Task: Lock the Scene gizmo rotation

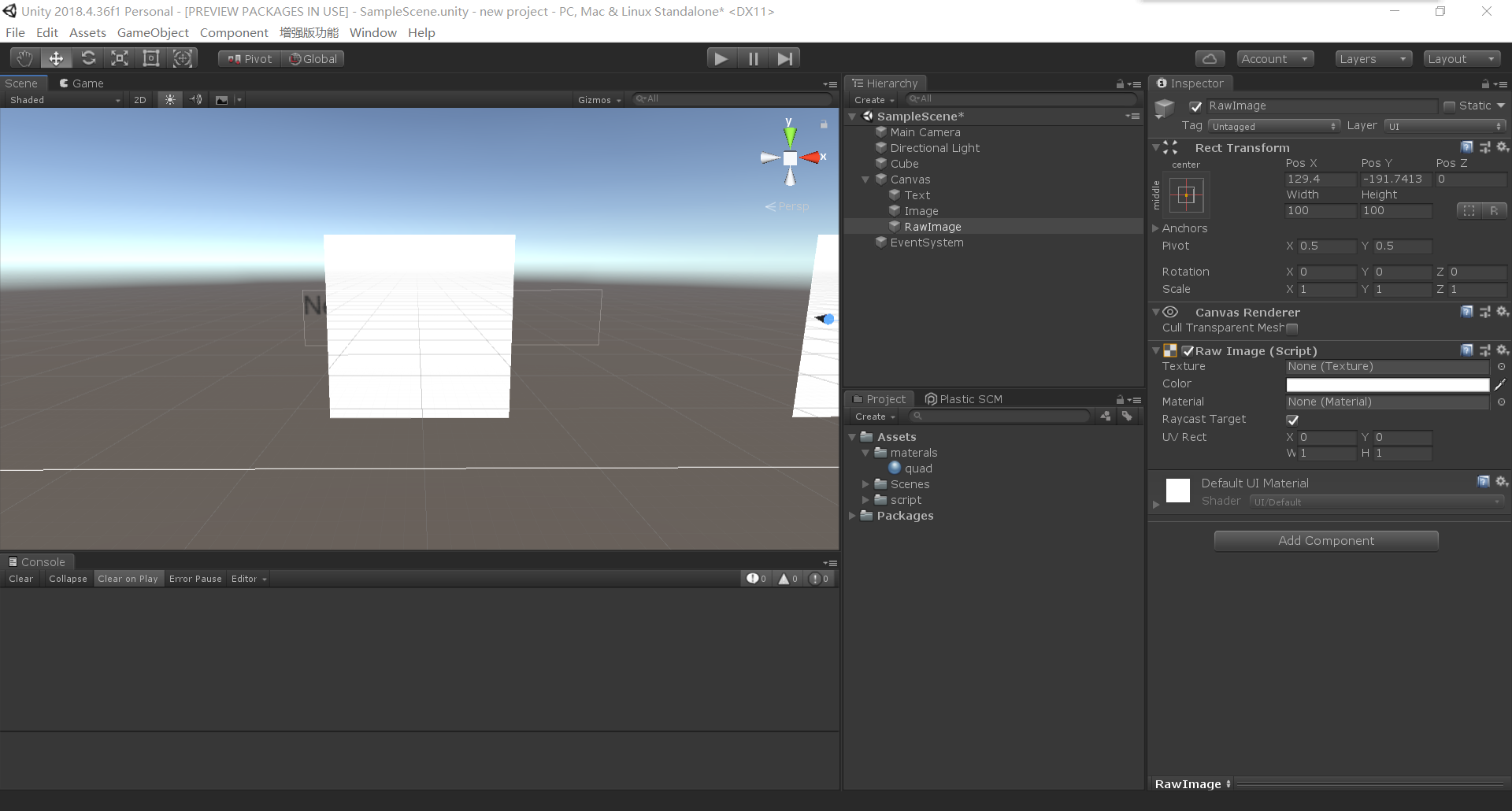Action: (x=824, y=124)
